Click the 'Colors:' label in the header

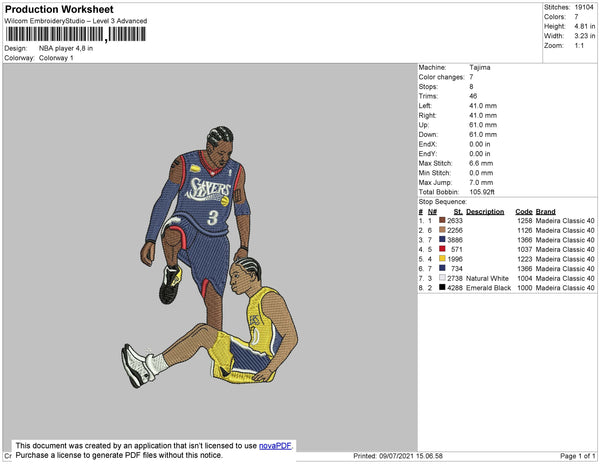[555, 17]
